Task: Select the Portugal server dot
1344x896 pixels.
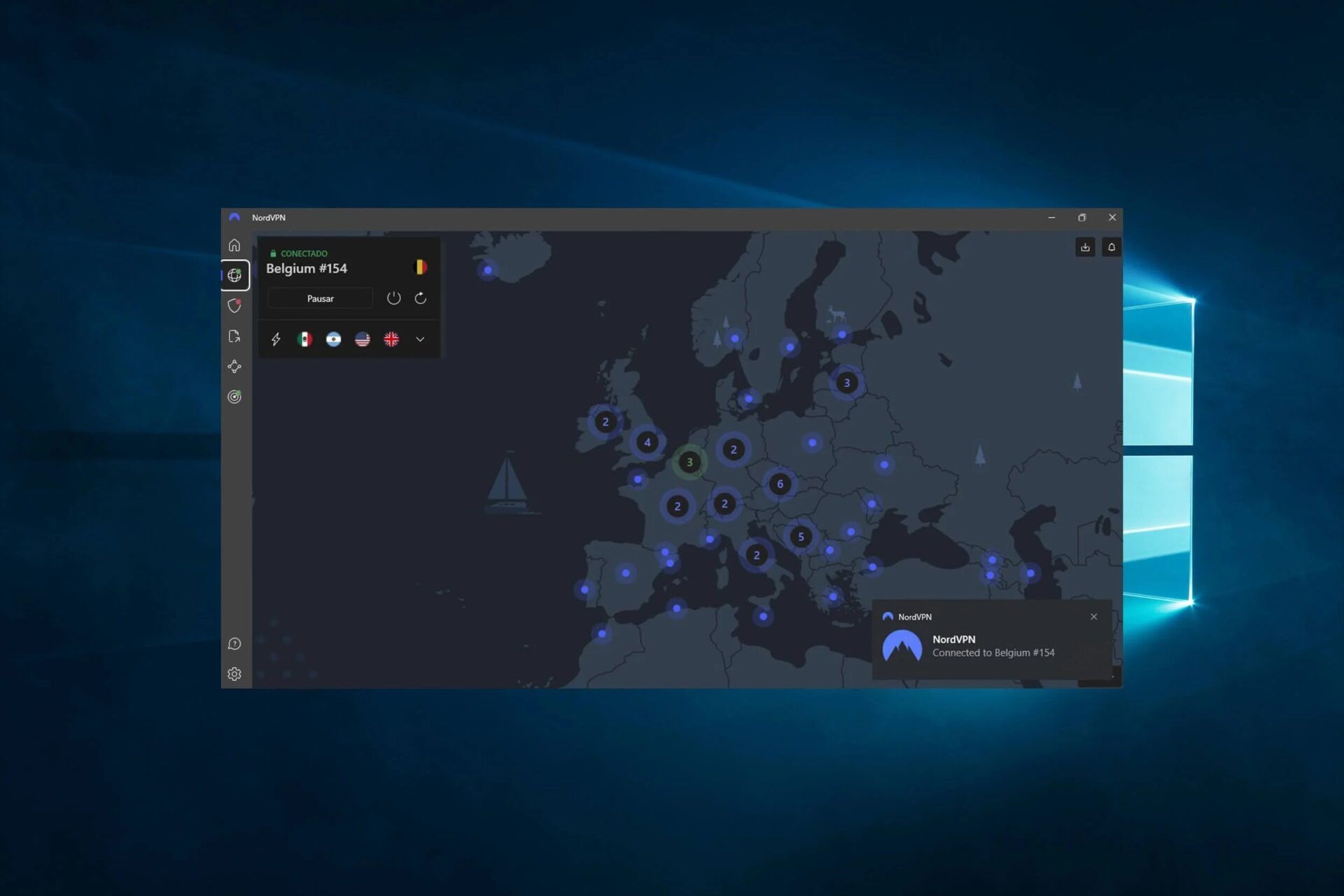Action: click(585, 589)
